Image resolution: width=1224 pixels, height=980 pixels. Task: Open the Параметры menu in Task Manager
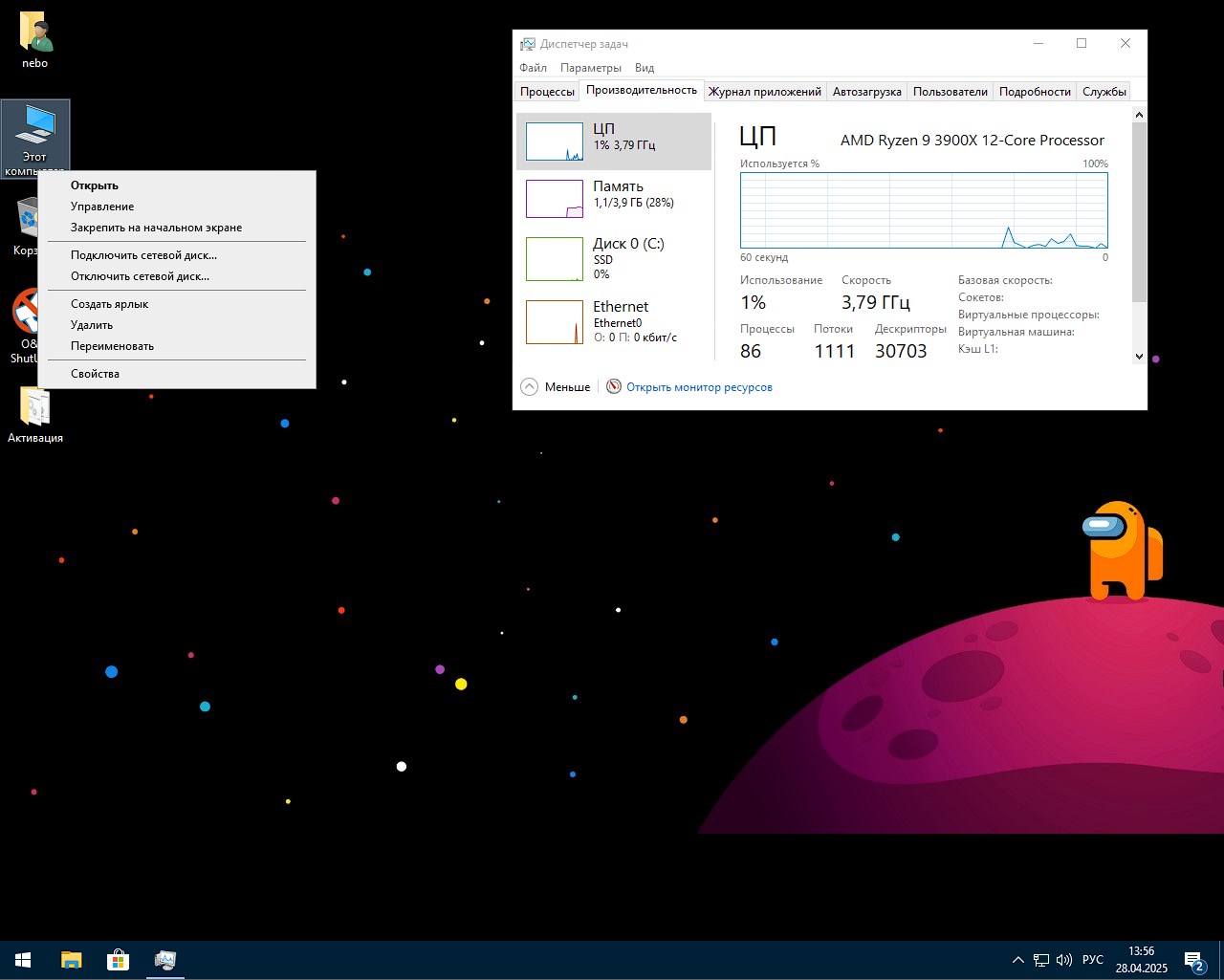[x=590, y=67]
